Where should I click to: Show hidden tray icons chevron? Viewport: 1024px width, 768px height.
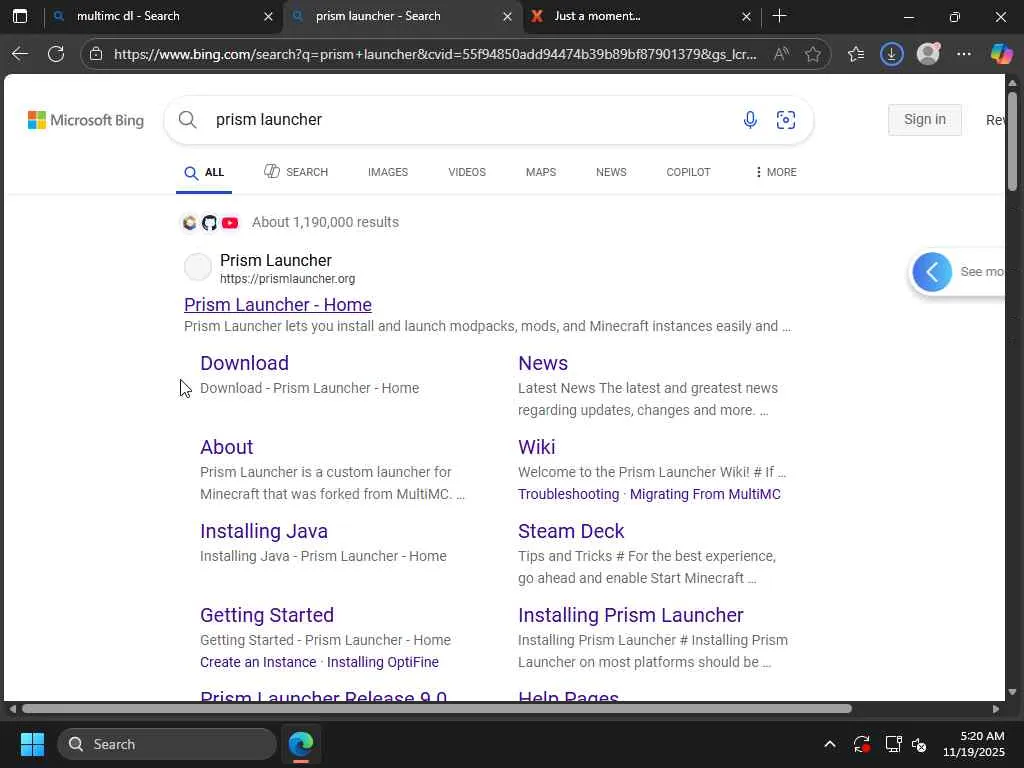click(829, 744)
